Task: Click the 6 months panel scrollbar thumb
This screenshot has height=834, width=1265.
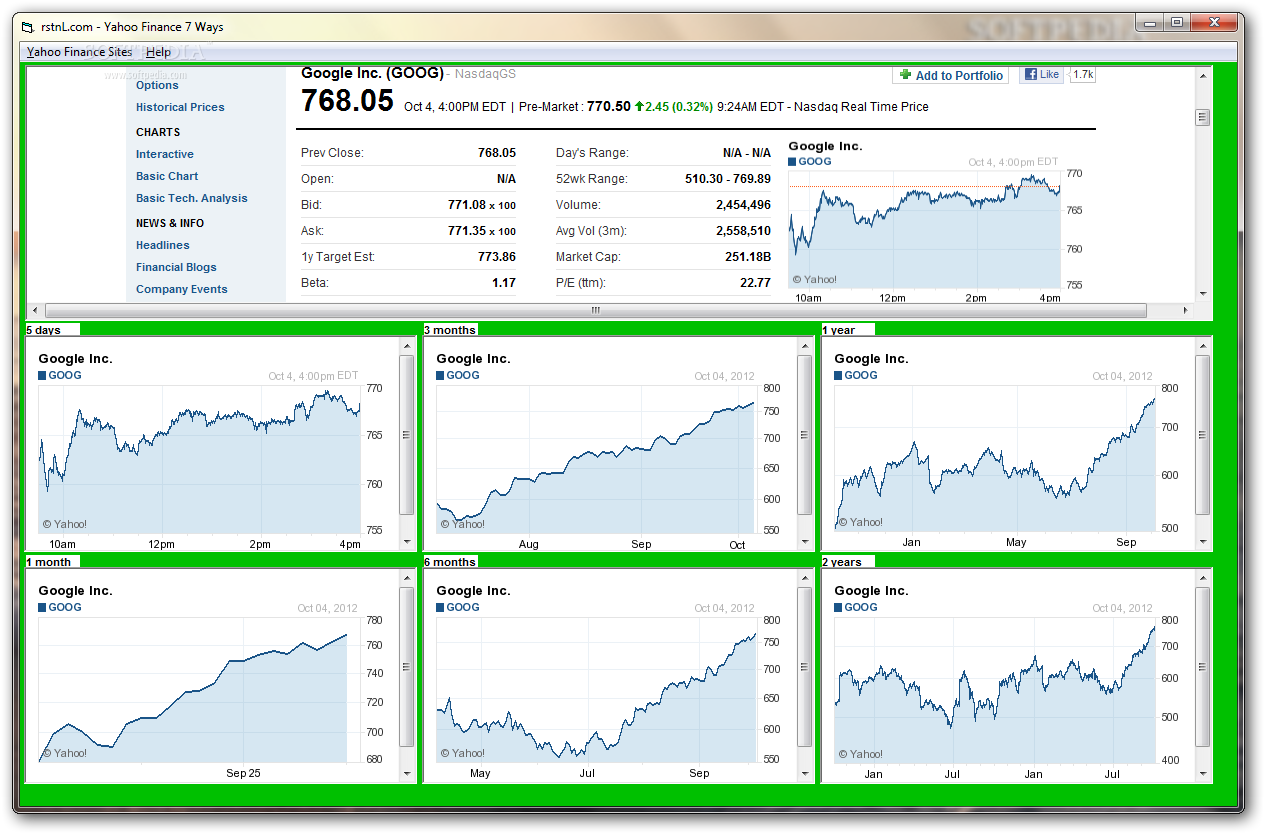Action: point(805,666)
